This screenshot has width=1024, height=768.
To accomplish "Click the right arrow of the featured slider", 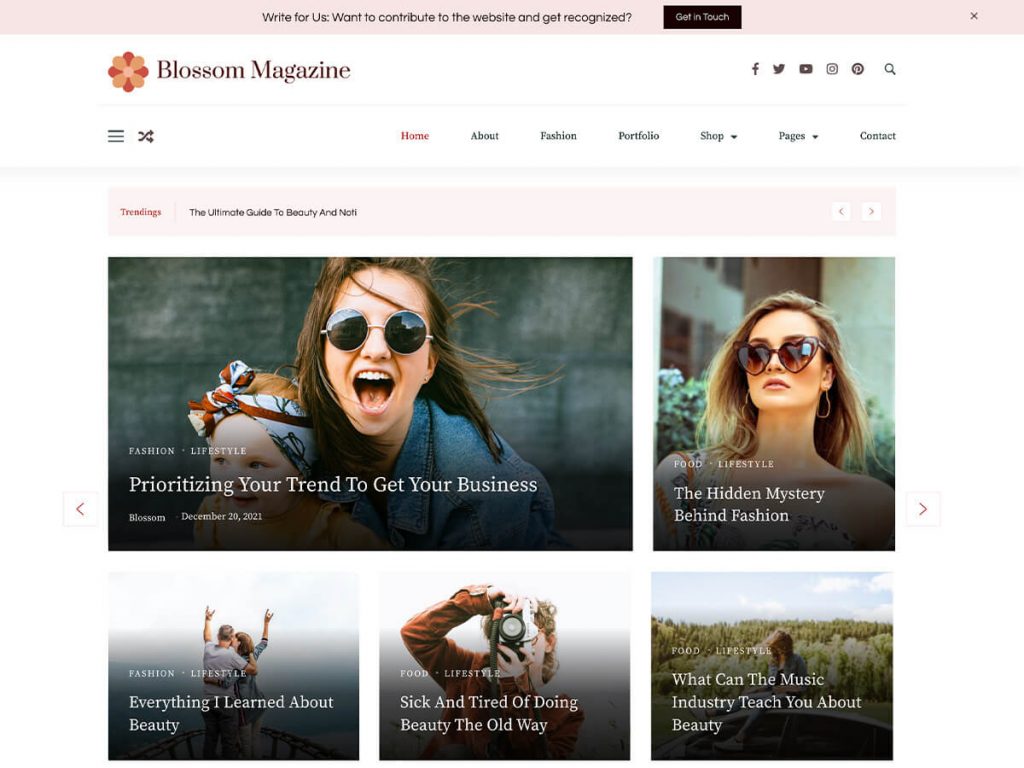I will (922, 509).
